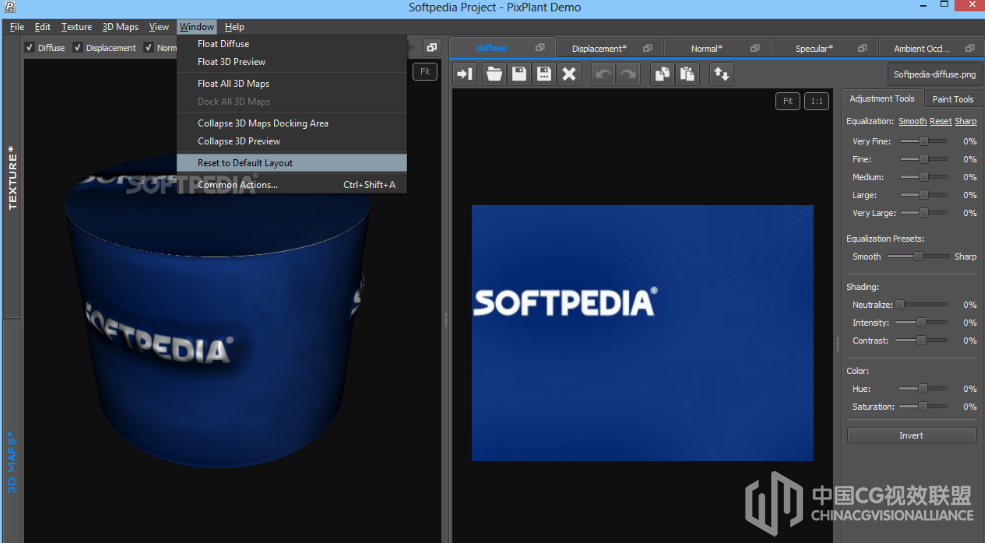Screen dimensions: 985x543
Task: Switch to the Specular map tab
Action: 814,48
